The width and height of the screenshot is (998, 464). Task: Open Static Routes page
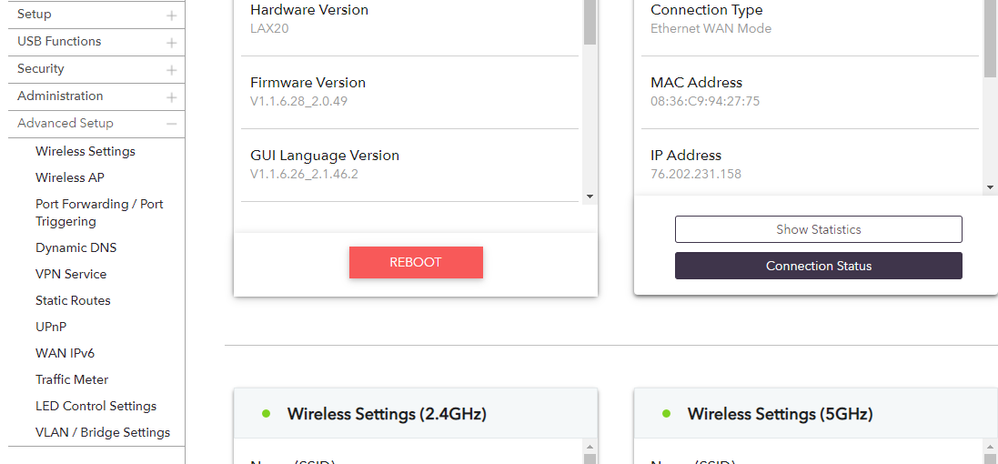73,301
